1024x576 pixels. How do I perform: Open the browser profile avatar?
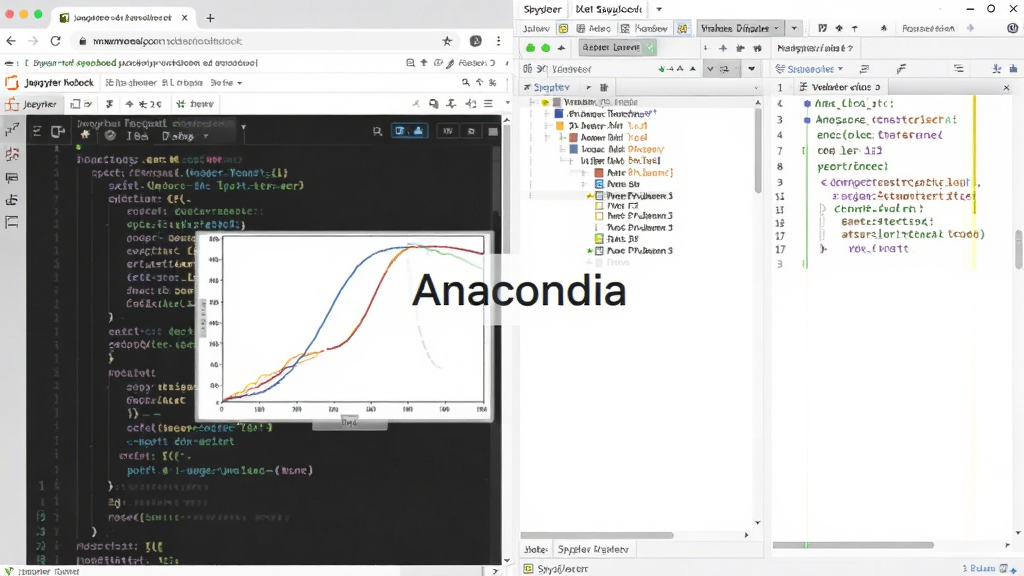475,41
